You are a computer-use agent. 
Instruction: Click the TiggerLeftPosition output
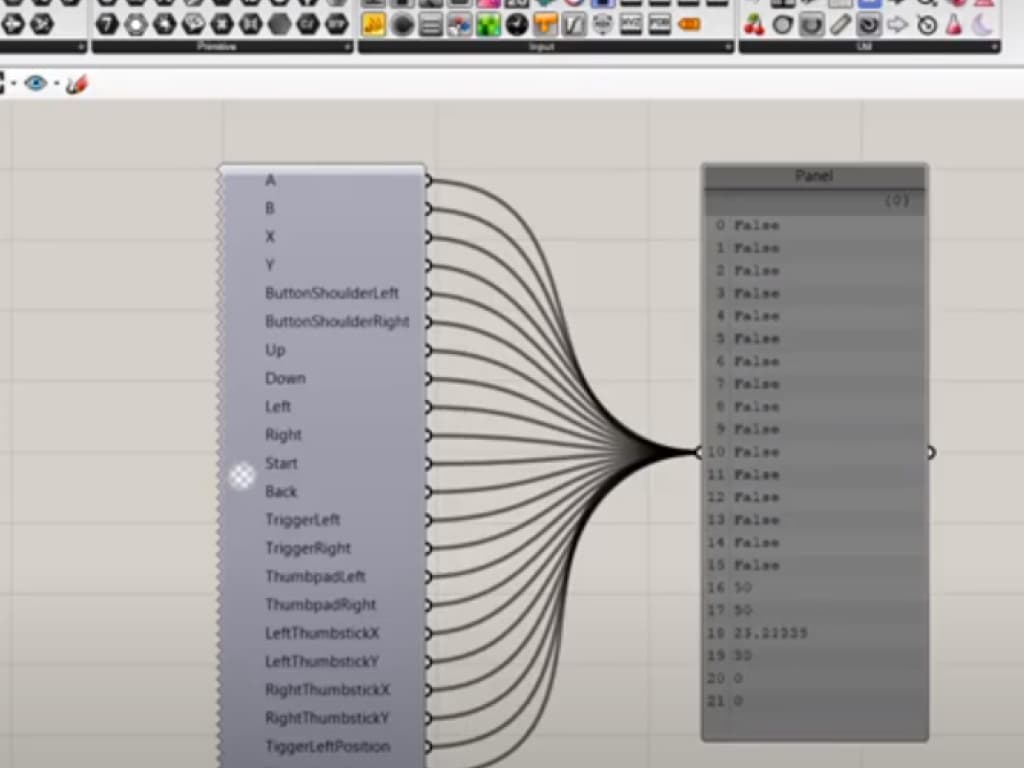[x=328, y=746]
